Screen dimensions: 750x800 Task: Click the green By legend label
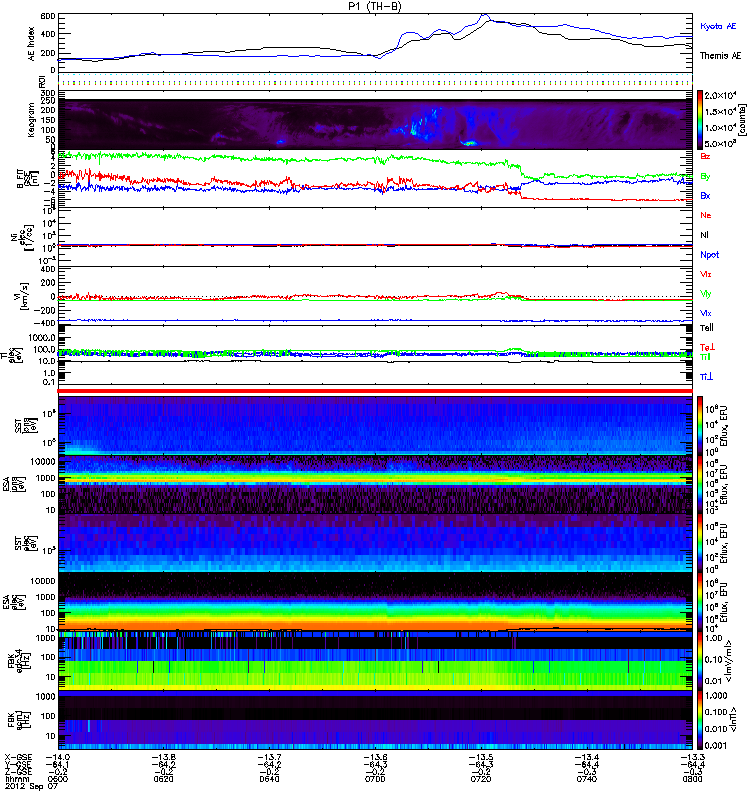tap(705, 177)
